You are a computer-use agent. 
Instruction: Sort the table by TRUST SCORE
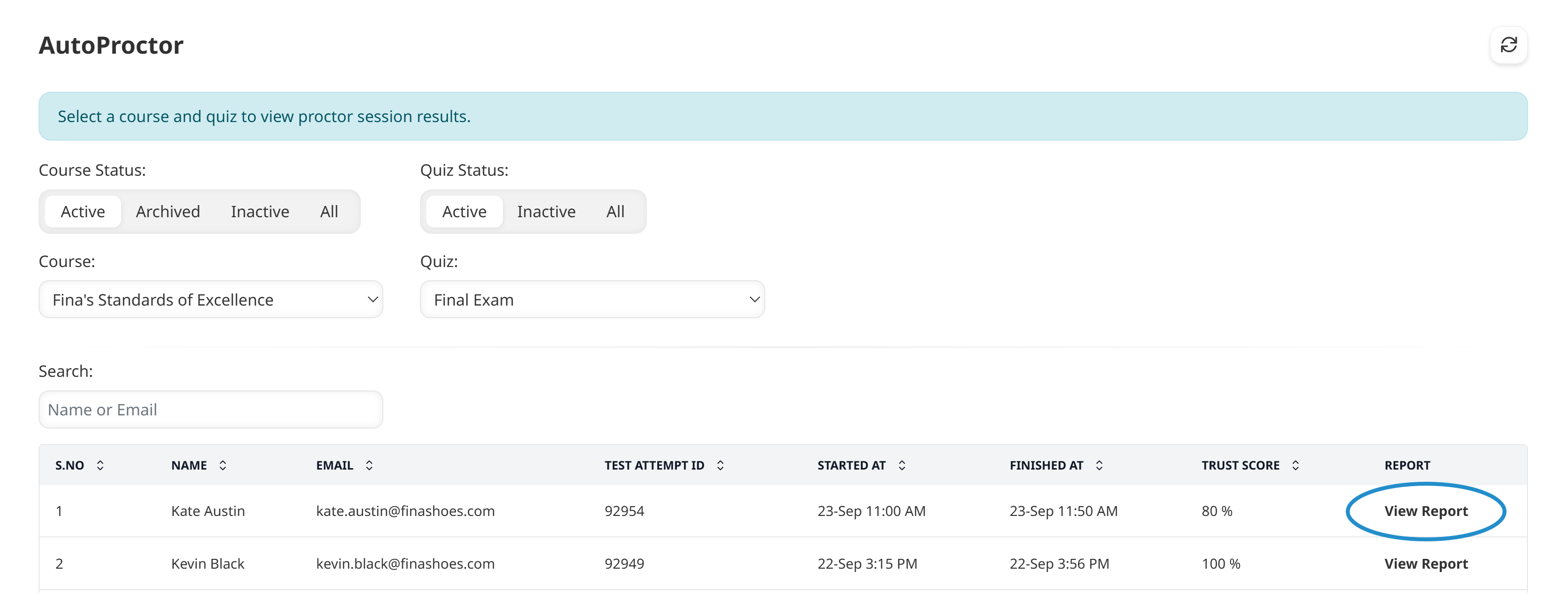[x=1296, y=465]
